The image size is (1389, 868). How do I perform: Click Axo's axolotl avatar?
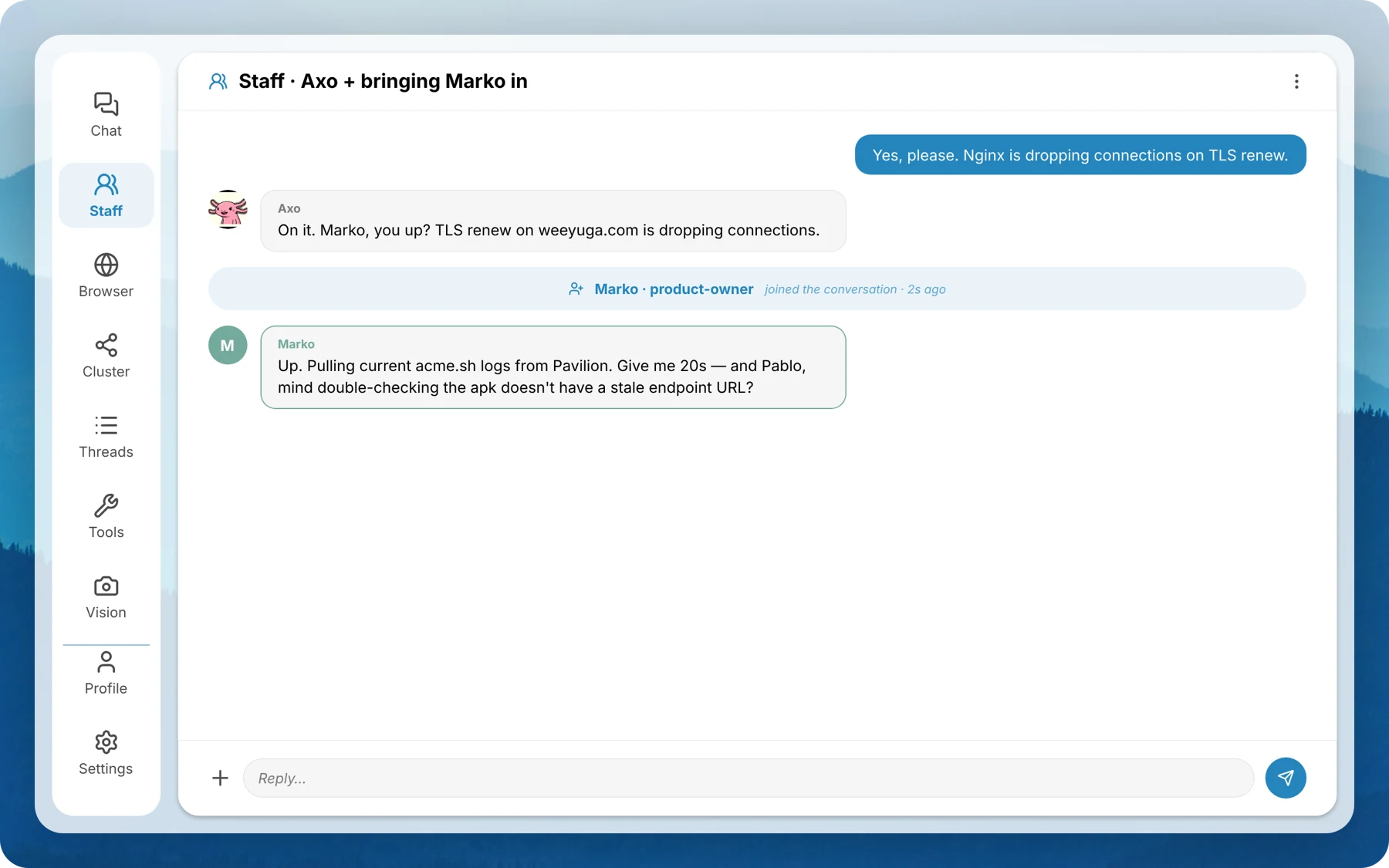(228, 210)
